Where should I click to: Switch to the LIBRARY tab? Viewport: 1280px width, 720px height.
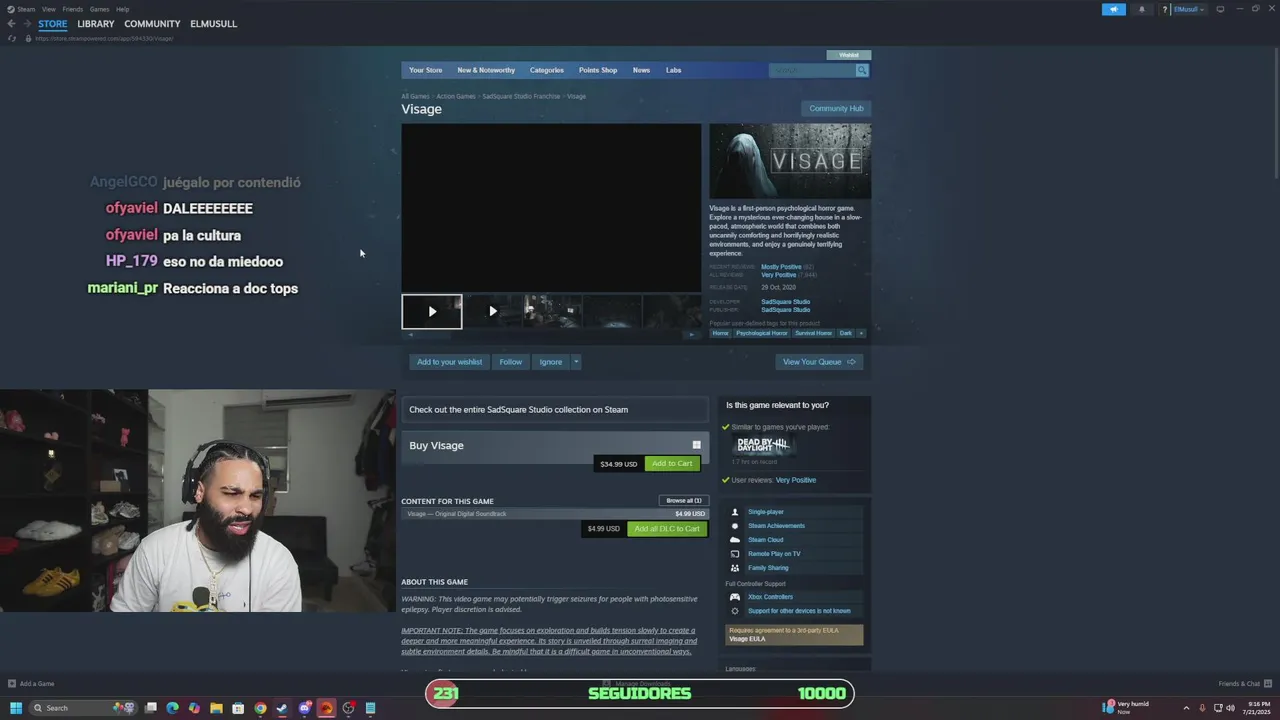(96, 24)
